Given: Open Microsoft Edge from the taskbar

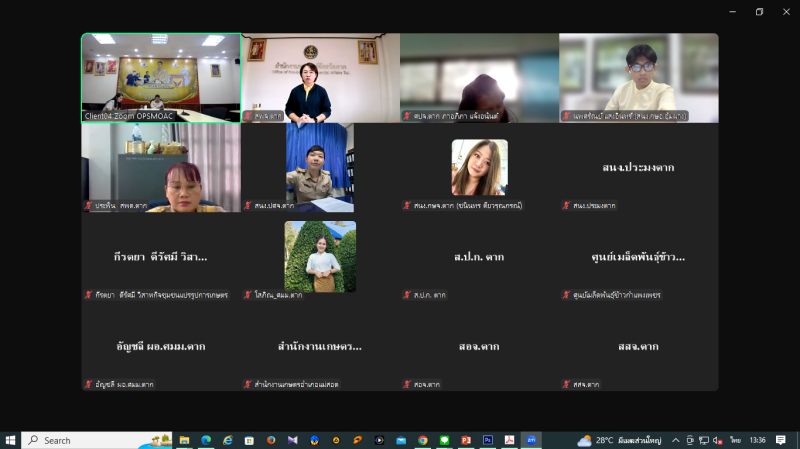Looking at the screenshot, I should pos(206,440).
